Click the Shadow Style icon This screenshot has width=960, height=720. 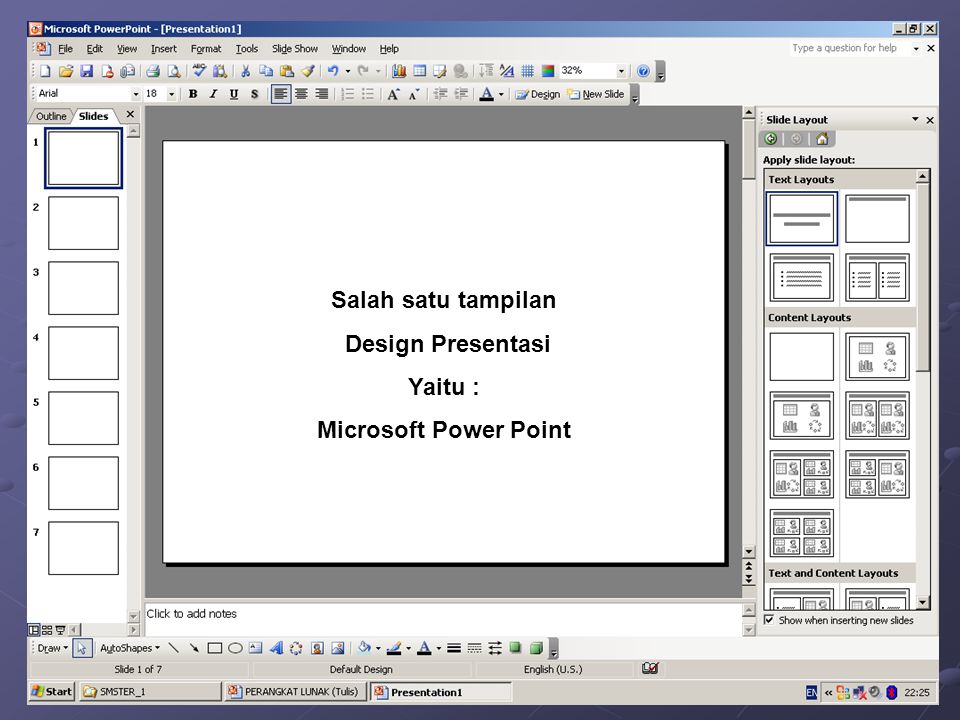click(x=516, y=648)
